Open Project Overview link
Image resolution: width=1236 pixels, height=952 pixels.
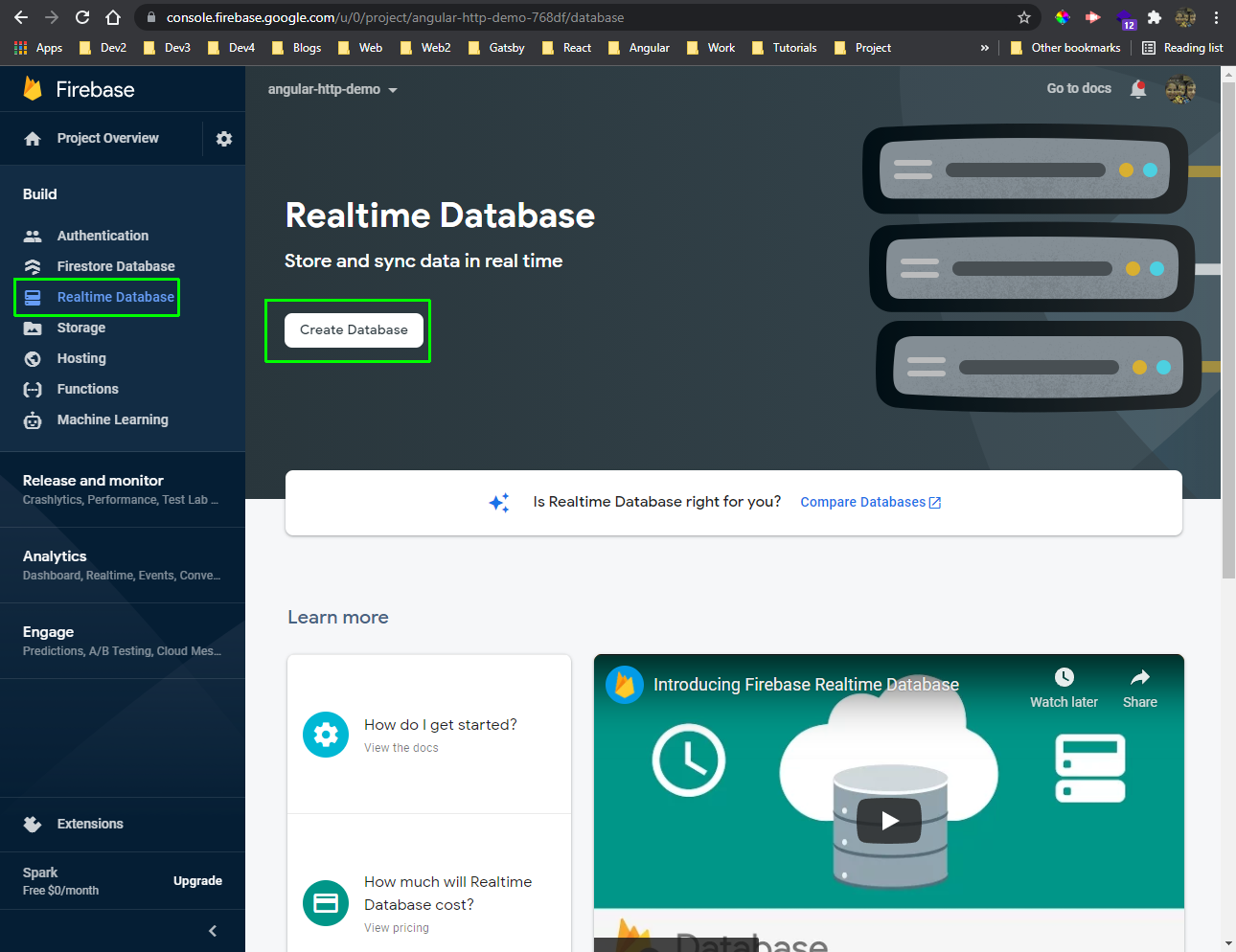click(107, 138)
